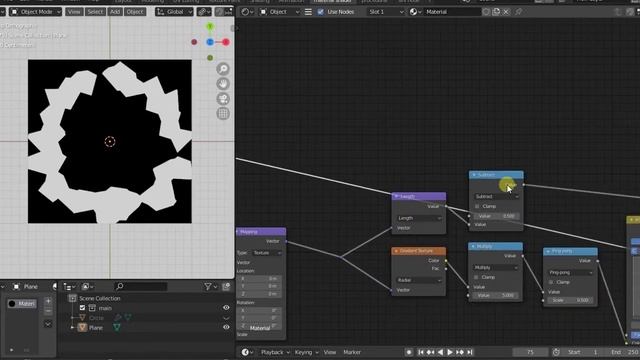Open the Global transform orientation dropdown
640x360 pixels.
click(x=174, y=12)
